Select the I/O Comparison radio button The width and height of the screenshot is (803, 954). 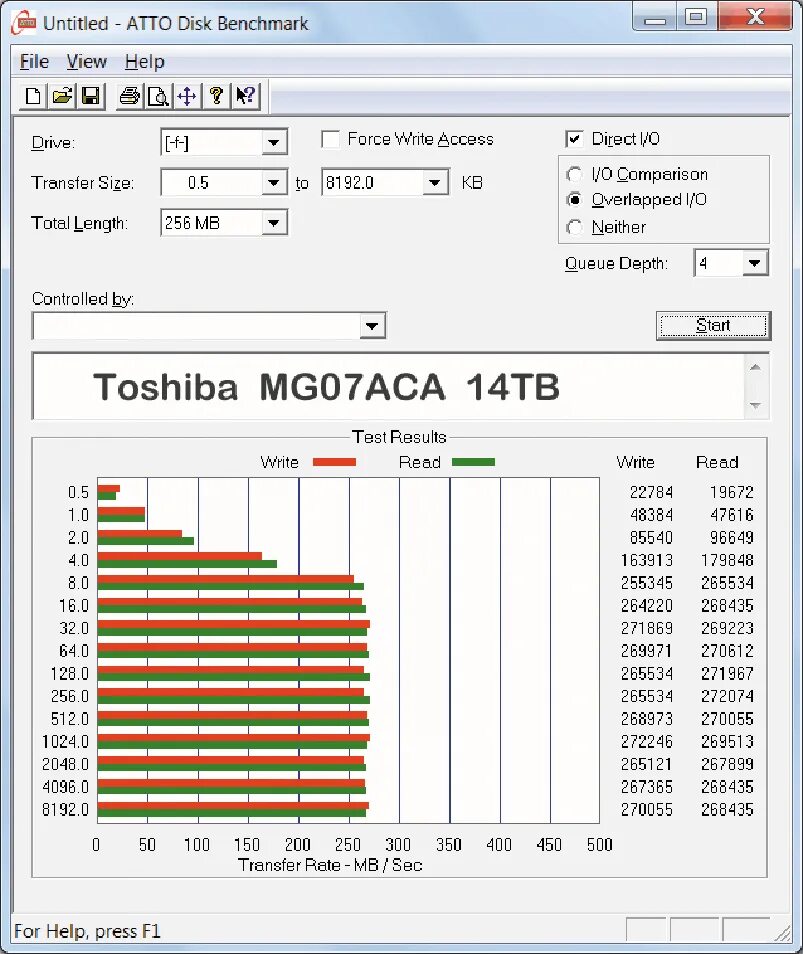coord(574,175)
